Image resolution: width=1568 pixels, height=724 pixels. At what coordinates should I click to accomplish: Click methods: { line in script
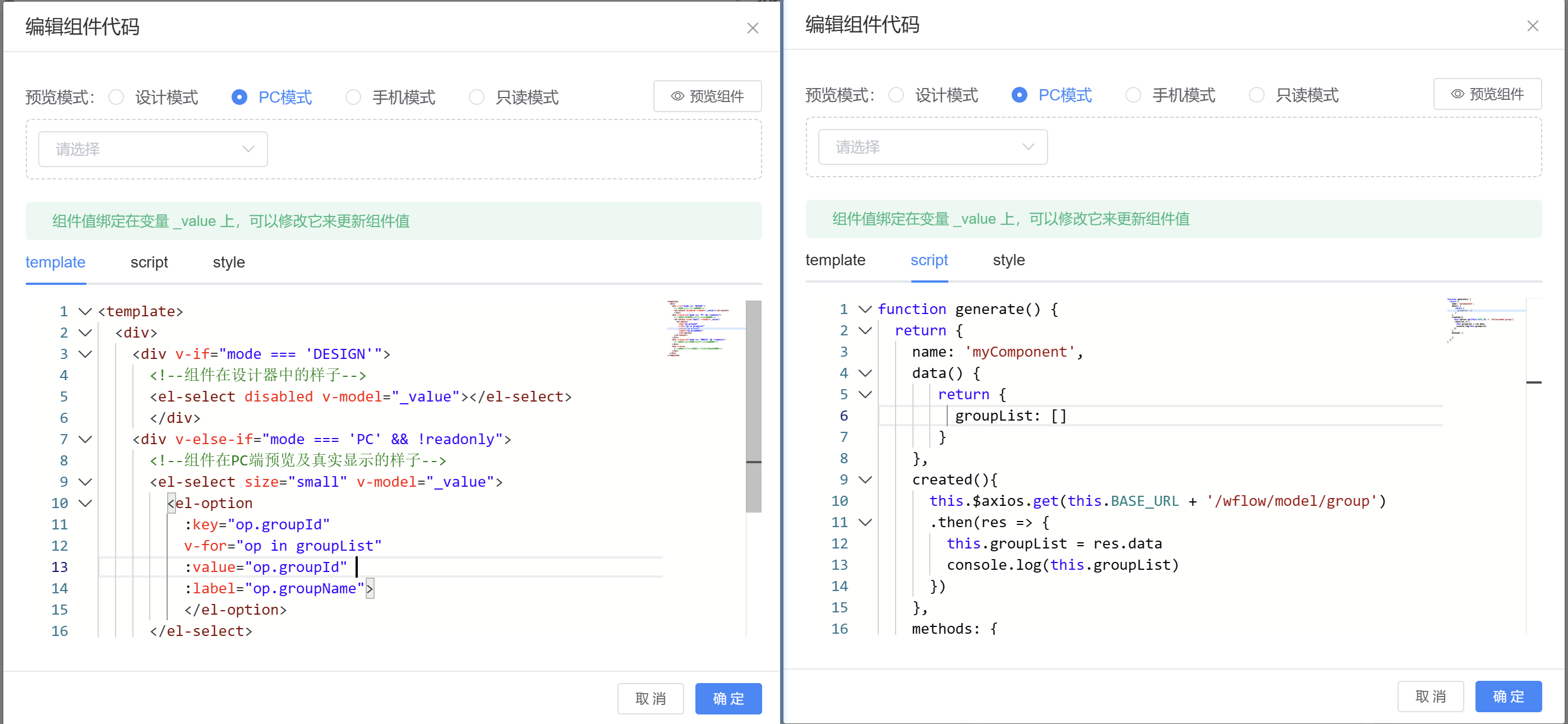[x=954, y=629]
